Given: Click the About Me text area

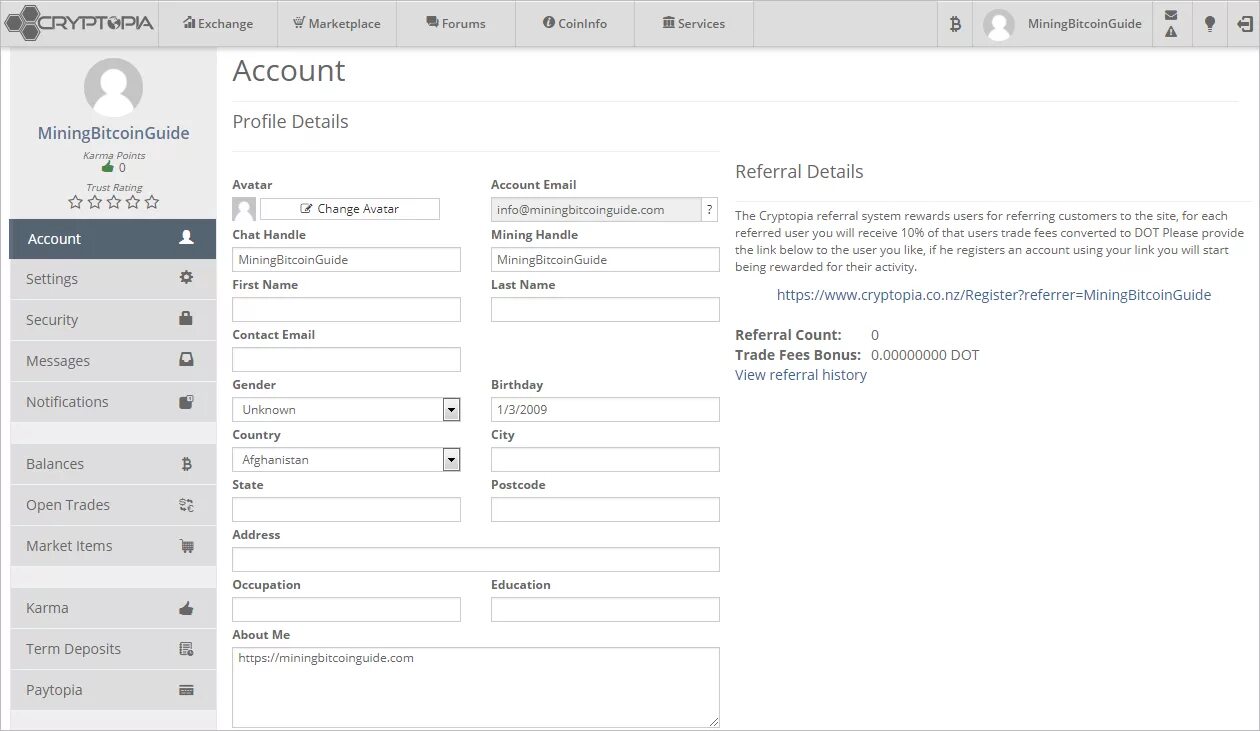Looking at the screenshot, I should point(476,687).
